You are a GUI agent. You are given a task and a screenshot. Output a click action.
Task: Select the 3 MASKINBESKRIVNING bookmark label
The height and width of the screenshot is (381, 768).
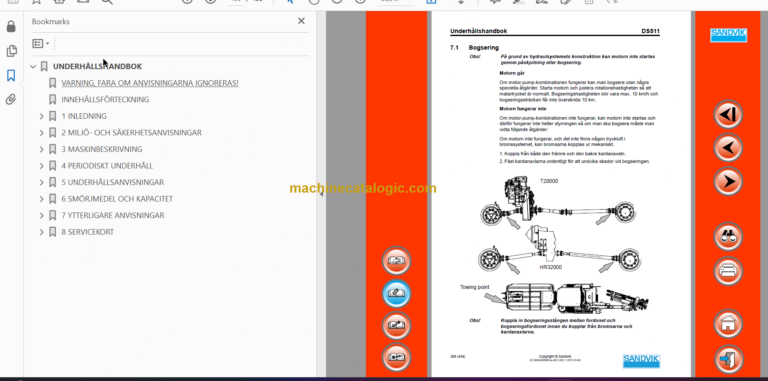click(x=102, y=149)
